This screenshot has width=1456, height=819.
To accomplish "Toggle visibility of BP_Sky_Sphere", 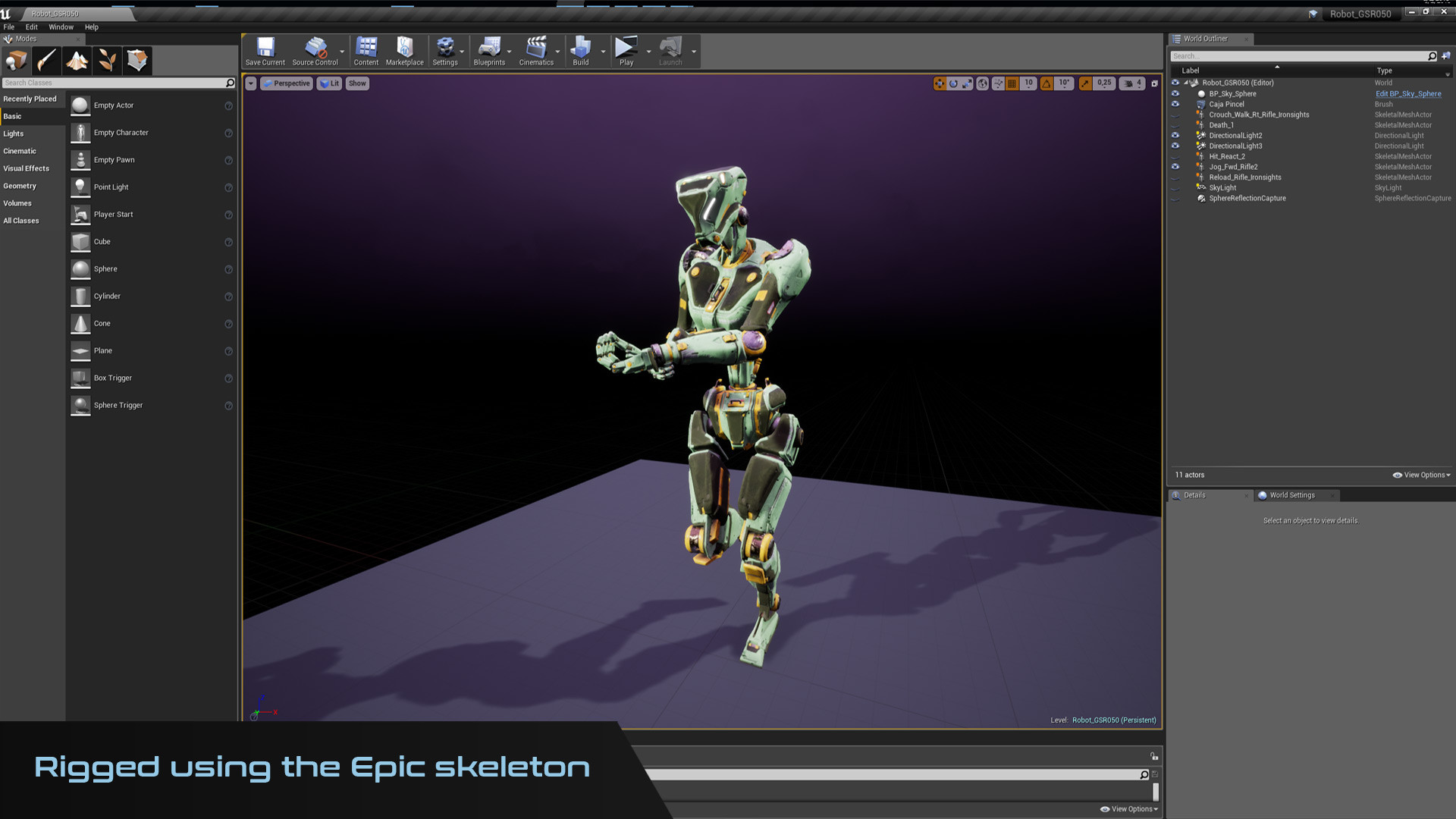I will pyautogui.click(x=1176, y=93).
